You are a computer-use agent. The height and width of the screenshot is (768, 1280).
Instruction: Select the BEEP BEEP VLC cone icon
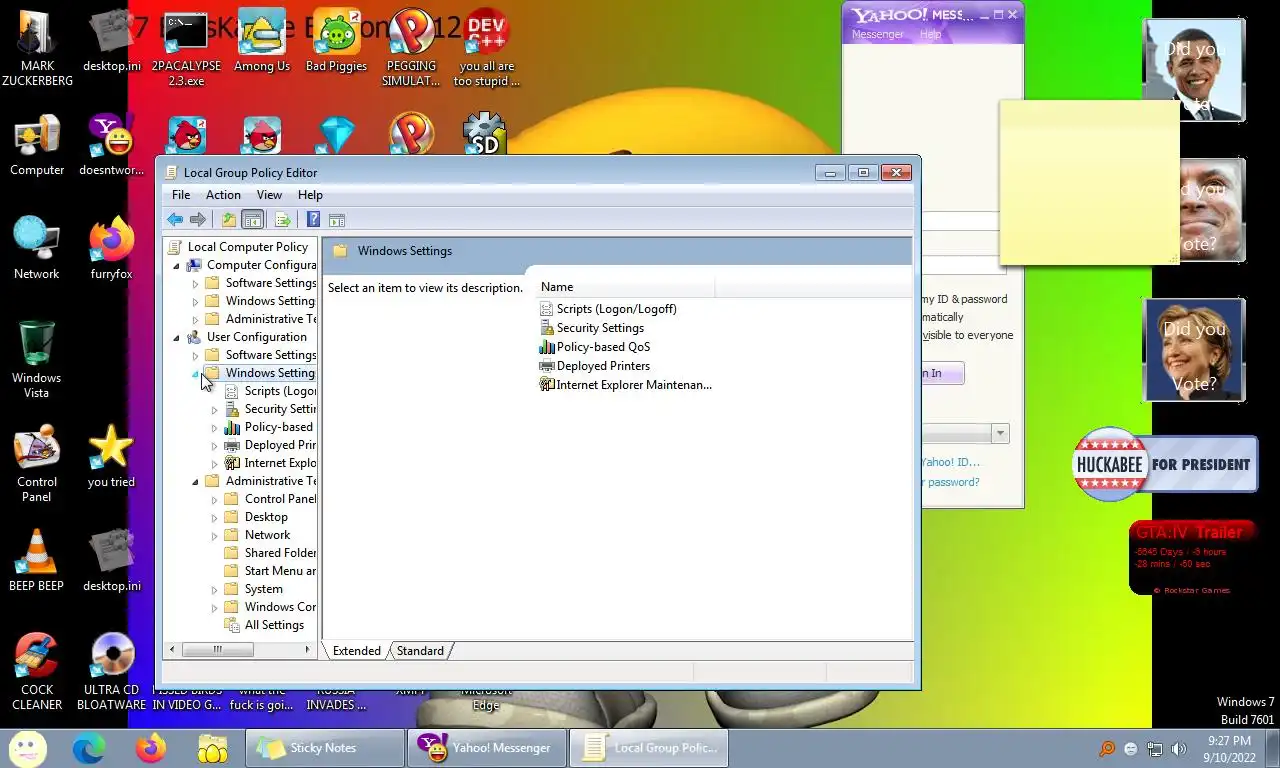coord(37,560)
